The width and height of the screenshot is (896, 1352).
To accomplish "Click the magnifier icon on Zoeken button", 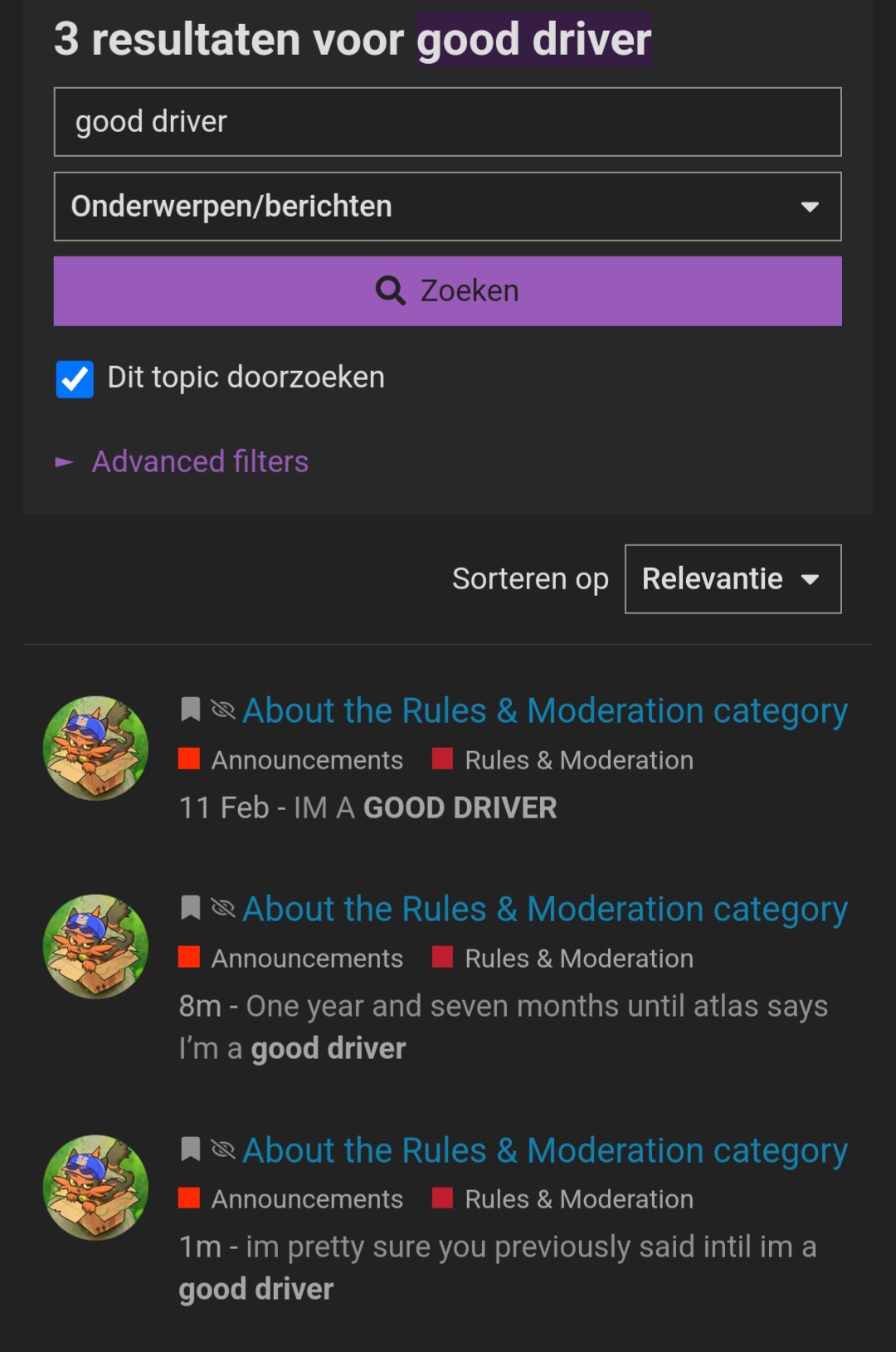I will (390, 291).
